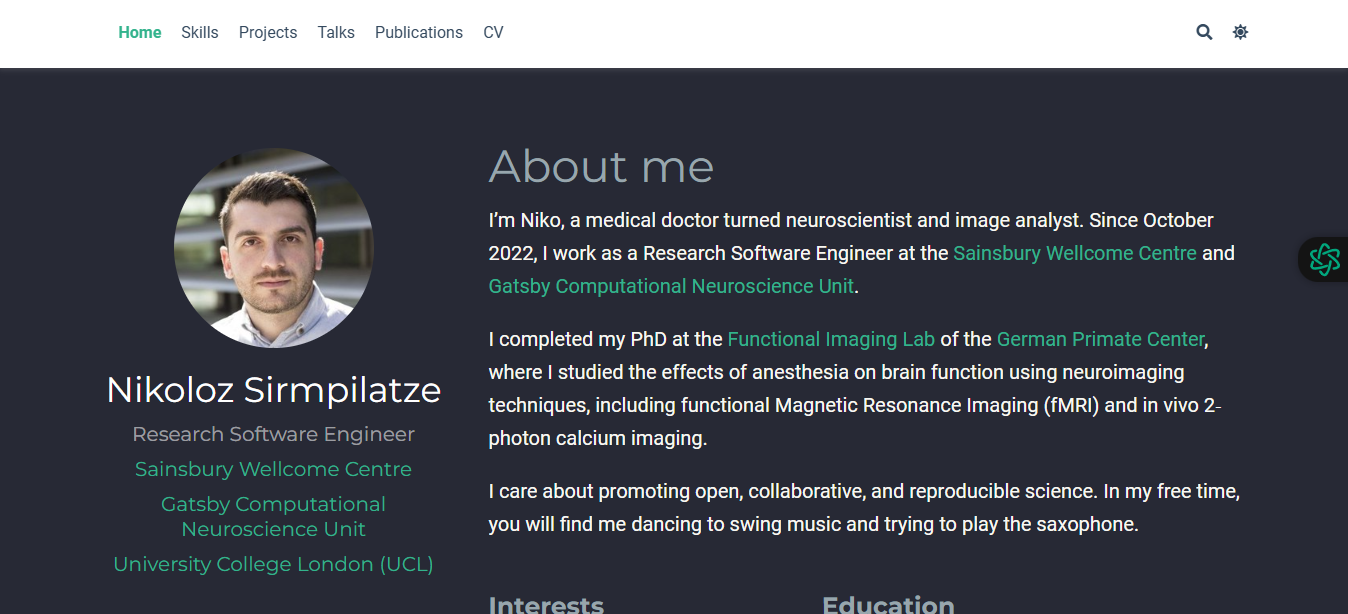Navigate to the Projects page
Screen dimensions: 1348x614
tap(268, 32)
